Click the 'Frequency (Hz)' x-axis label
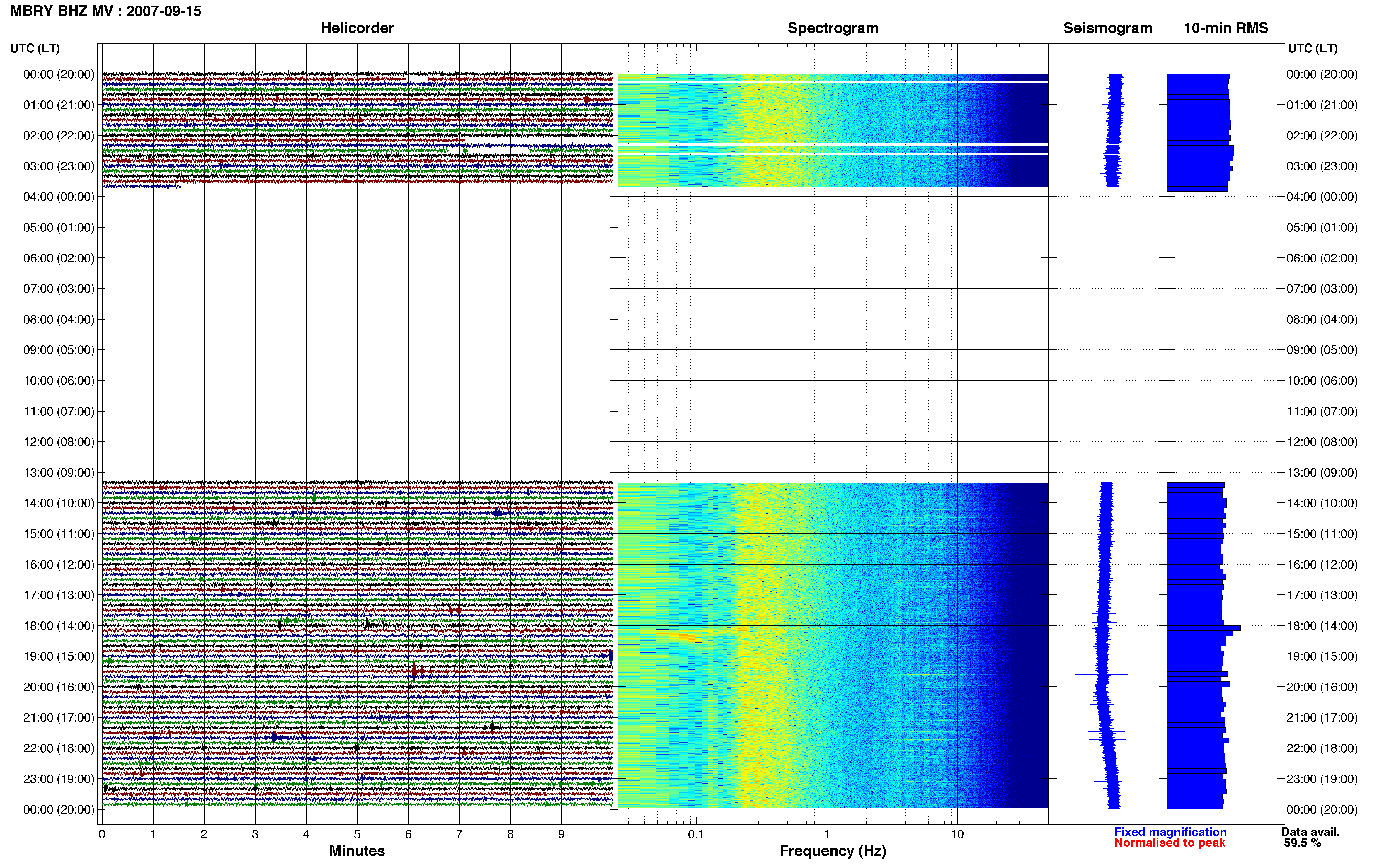The image size is (1389, 868). click(x=833, y=851)
